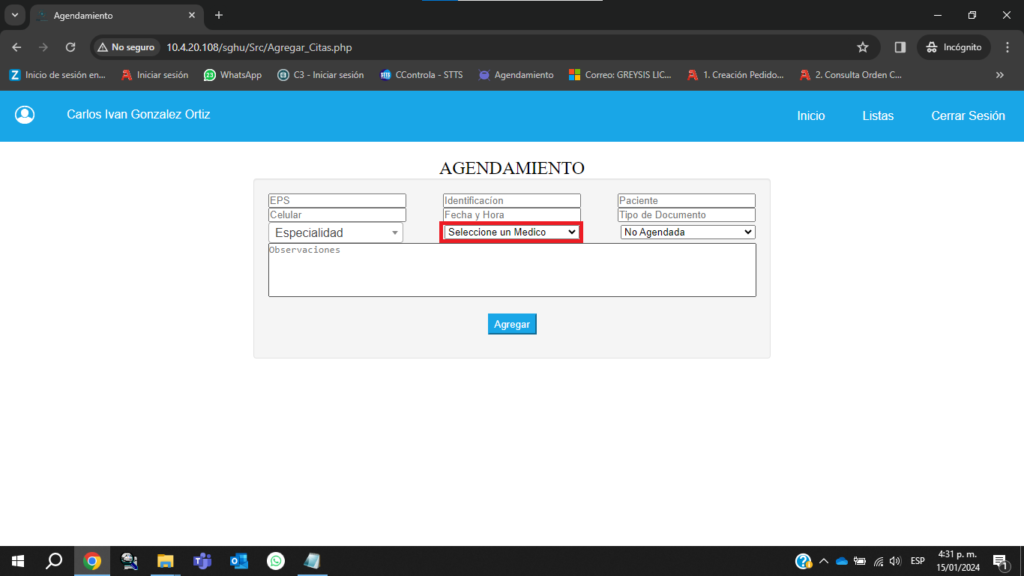Open Listas in the navigation bar

point(877,116)
